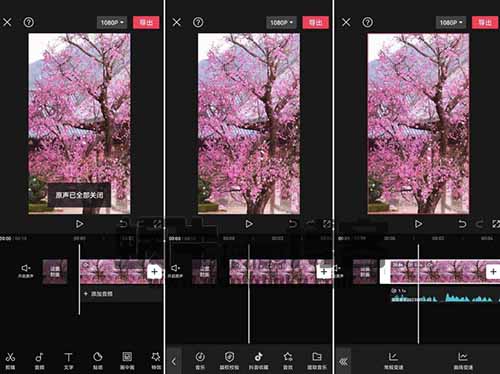
Task: Open the 剪辑 scissors tool on left screen
Action: tap(10, 361)
